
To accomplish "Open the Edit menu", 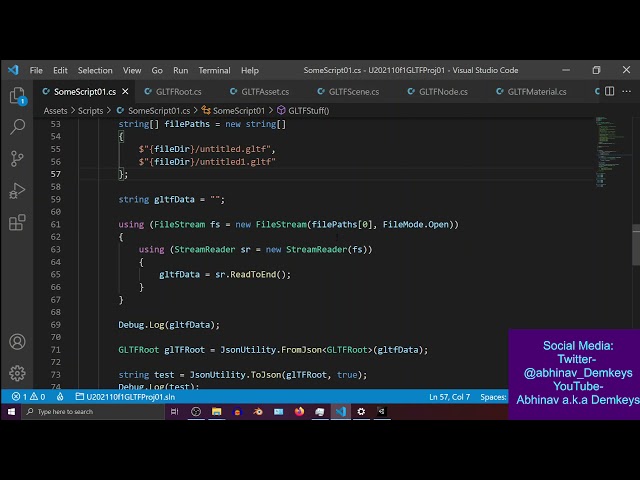I will (x=60, y=70).
